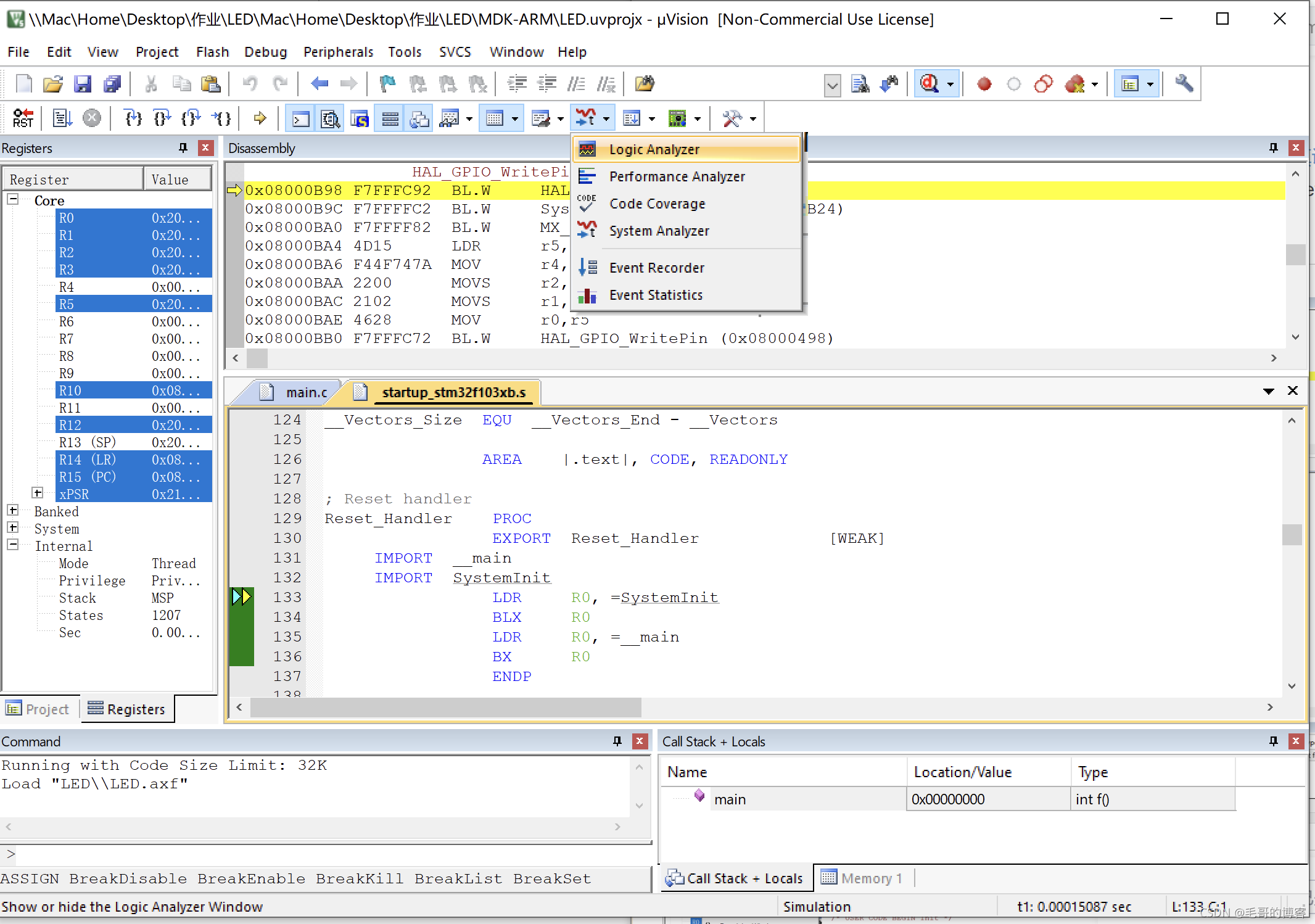
Task: Select Logic Analyzer from the dropdown menu
Action: pos(654,149)
